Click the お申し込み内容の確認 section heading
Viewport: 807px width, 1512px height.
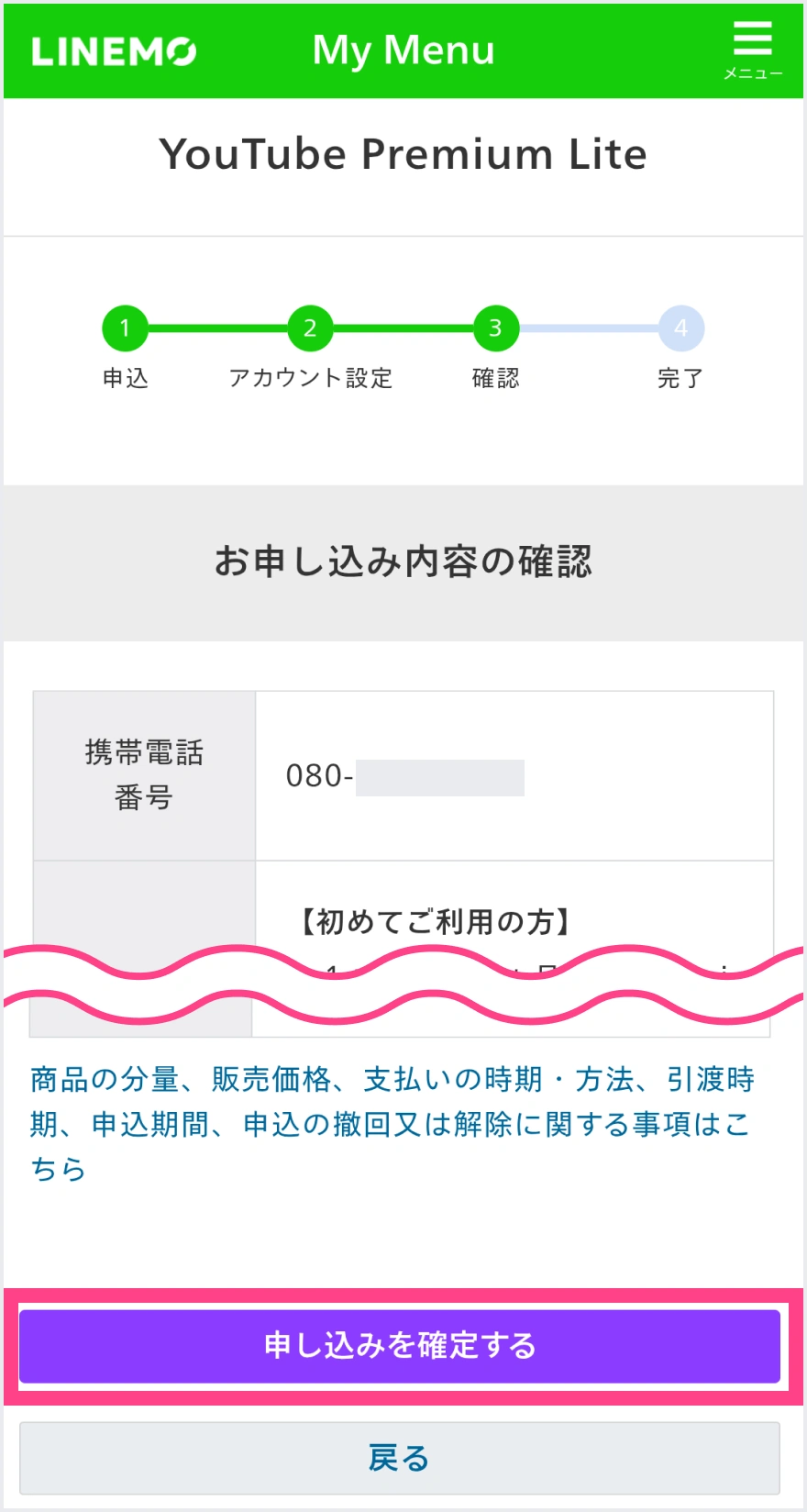(x=403, y=561)
